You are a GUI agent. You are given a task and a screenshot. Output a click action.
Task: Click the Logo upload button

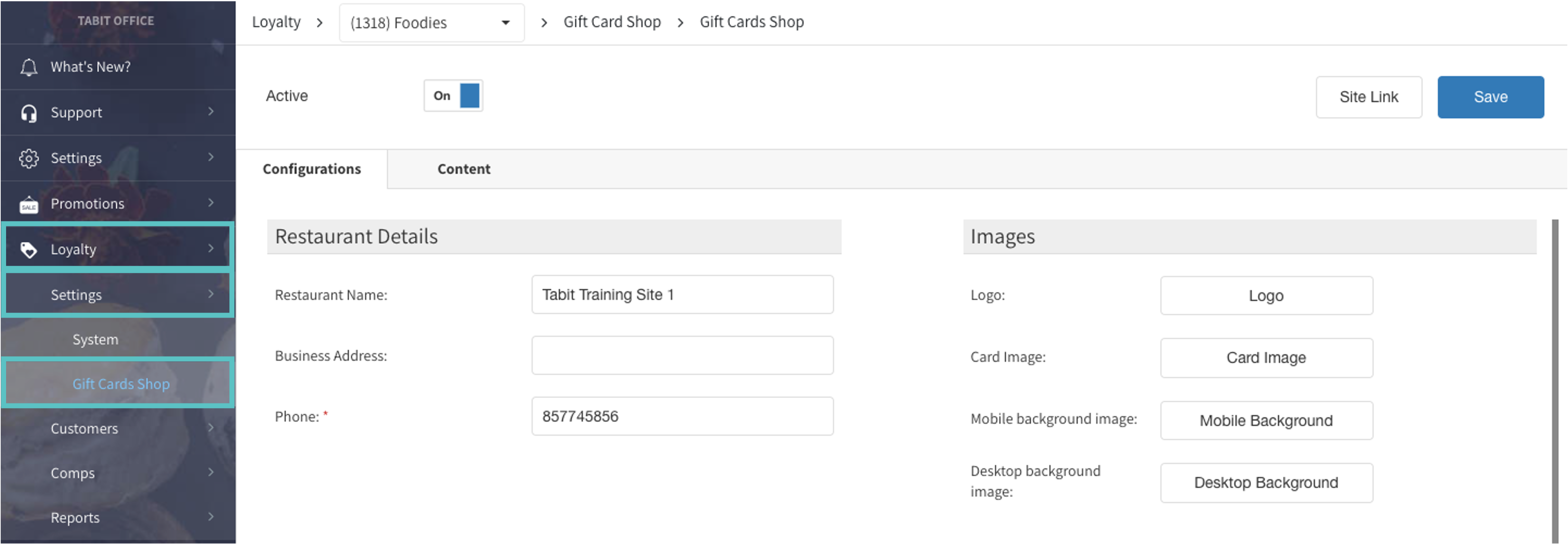[x=1266, y=296]
